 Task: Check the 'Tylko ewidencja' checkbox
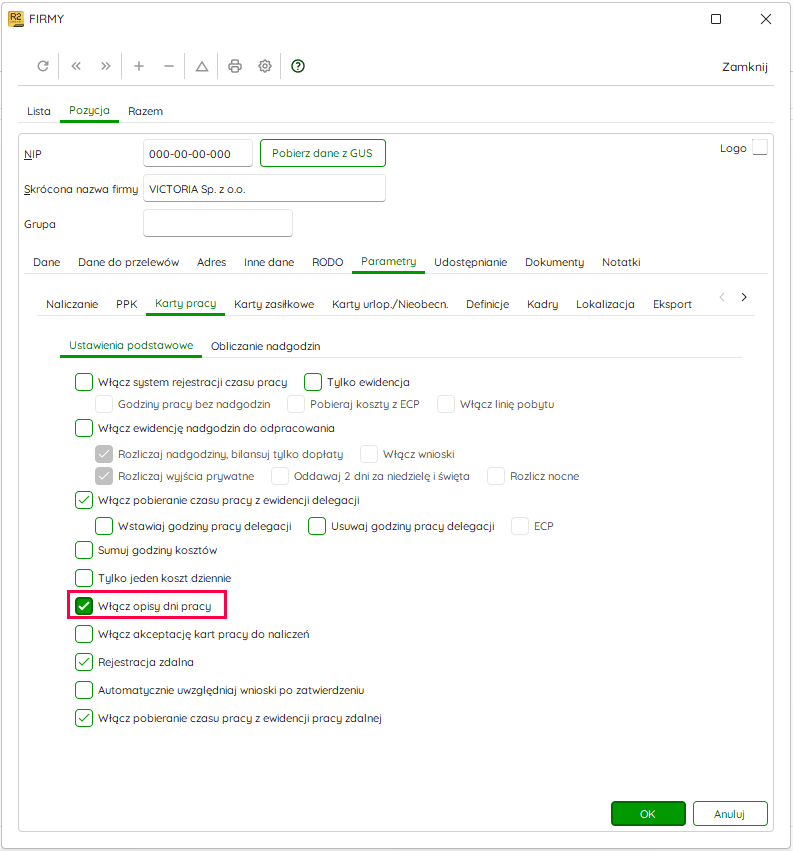click(x=313, y=382)
